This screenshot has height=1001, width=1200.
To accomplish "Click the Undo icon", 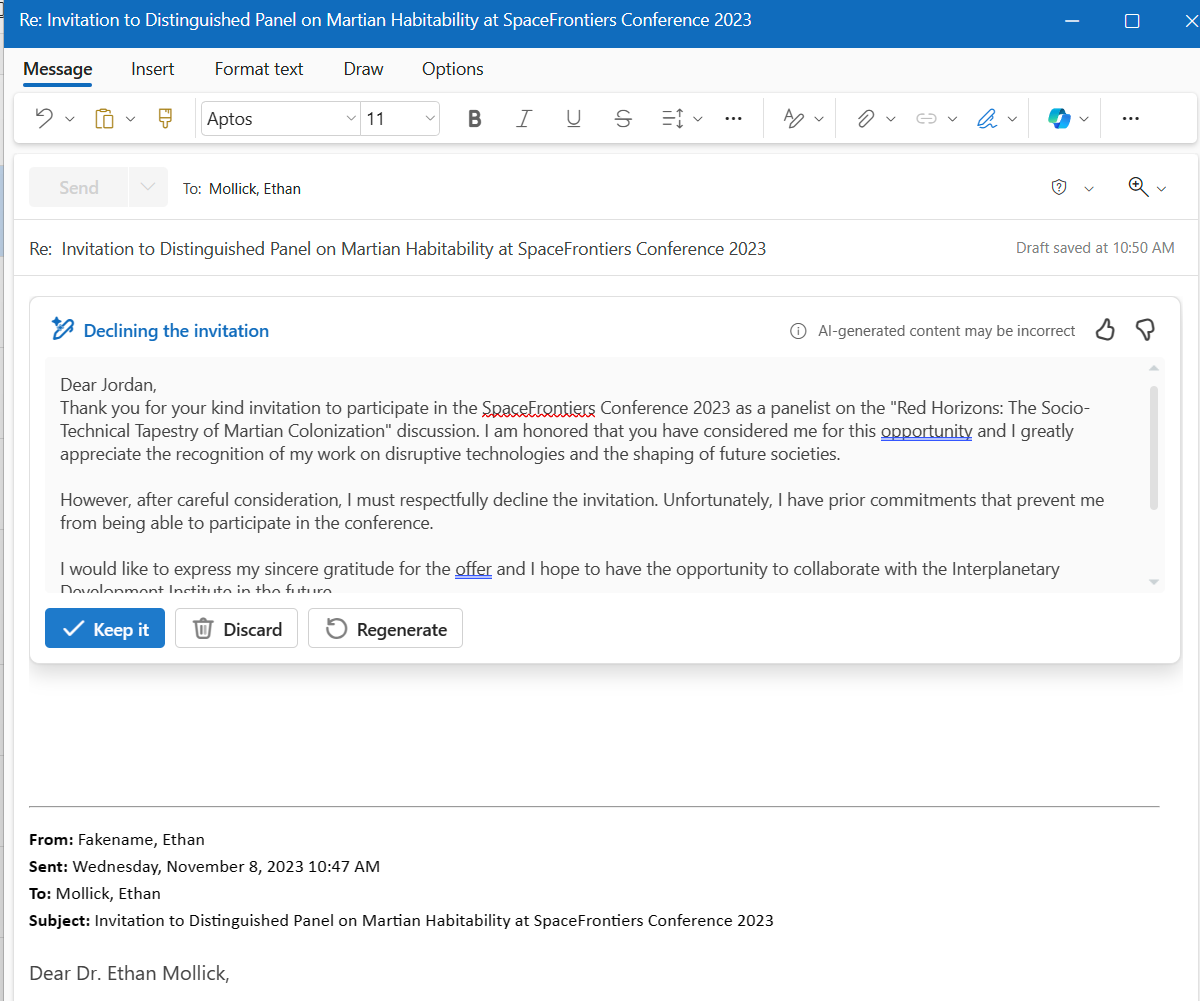I will pyautogui.click(x=44, y=119).
